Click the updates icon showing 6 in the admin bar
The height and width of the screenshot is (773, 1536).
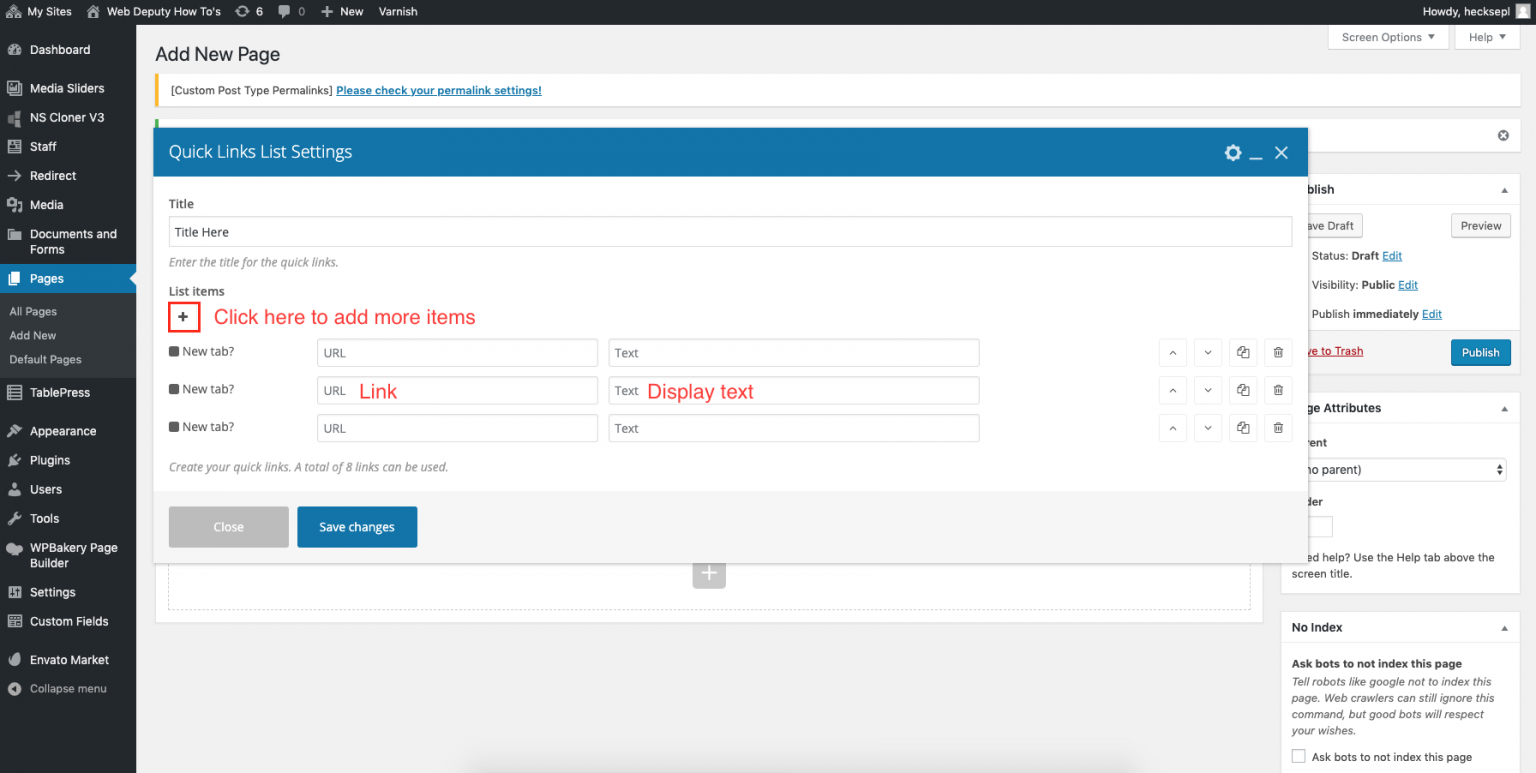click(x=243, y=11)
